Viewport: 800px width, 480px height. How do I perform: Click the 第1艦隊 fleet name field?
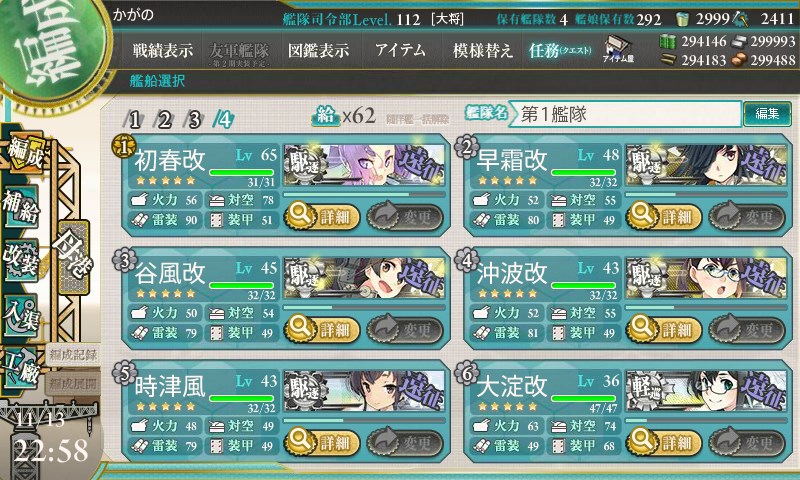(x=625, y=114)
